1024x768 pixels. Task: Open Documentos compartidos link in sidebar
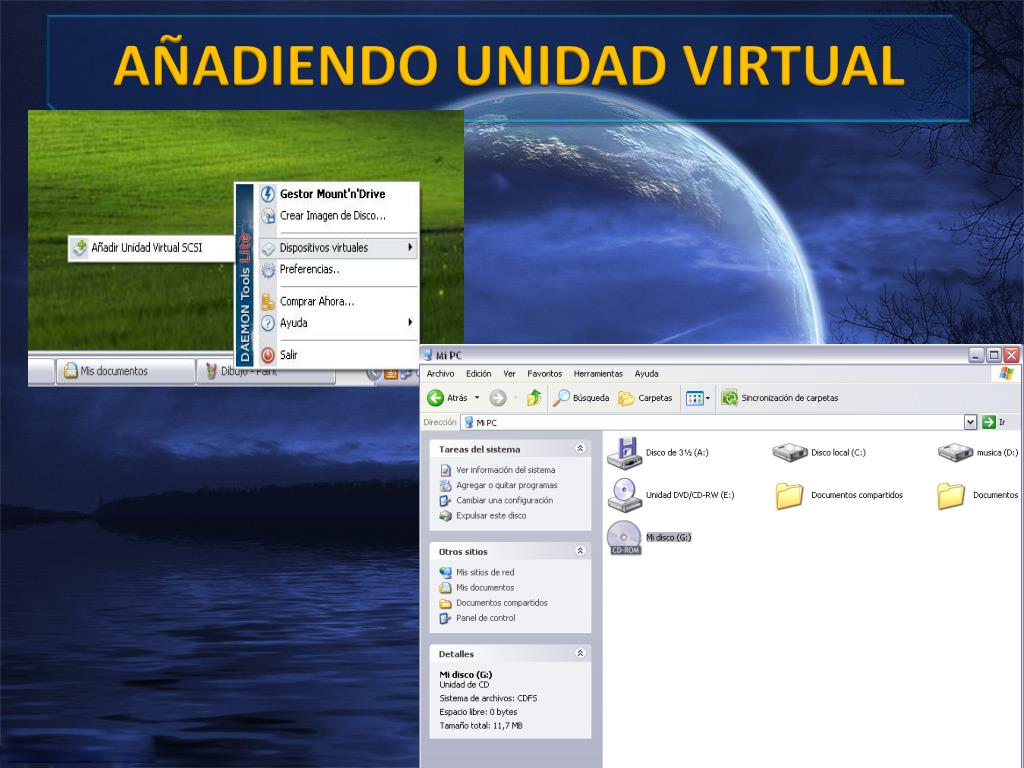click(x=502, y=603)
